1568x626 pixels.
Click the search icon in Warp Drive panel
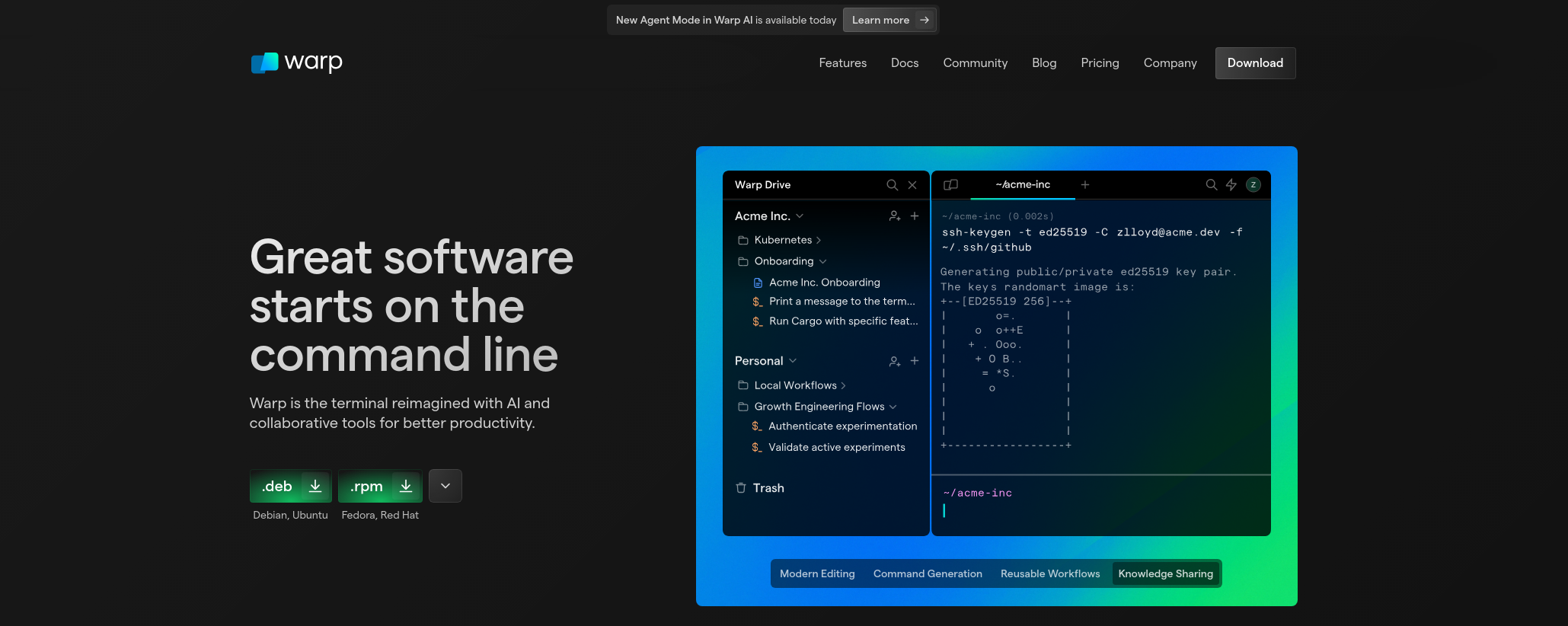click(x=892, y=185)
